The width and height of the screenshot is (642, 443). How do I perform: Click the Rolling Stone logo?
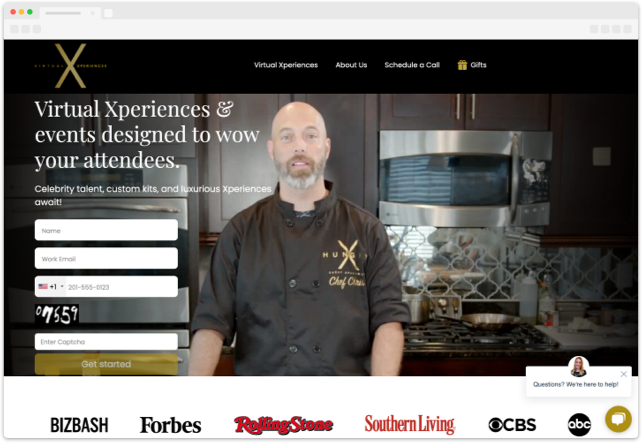pyautogui.click(x=283, y=425)
